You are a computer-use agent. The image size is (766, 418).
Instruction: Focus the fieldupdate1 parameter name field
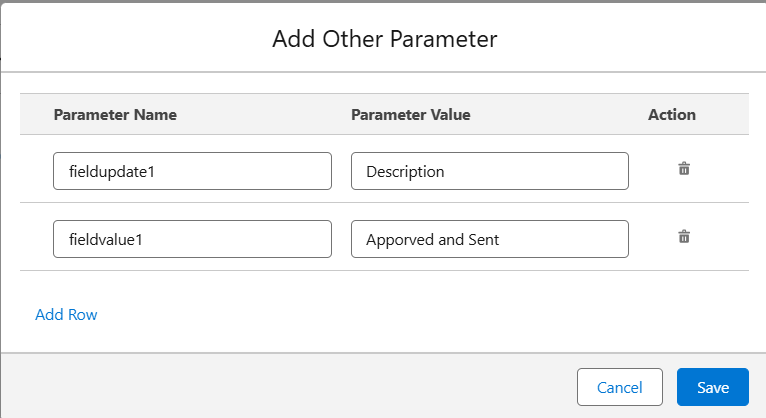pos(192,171)
